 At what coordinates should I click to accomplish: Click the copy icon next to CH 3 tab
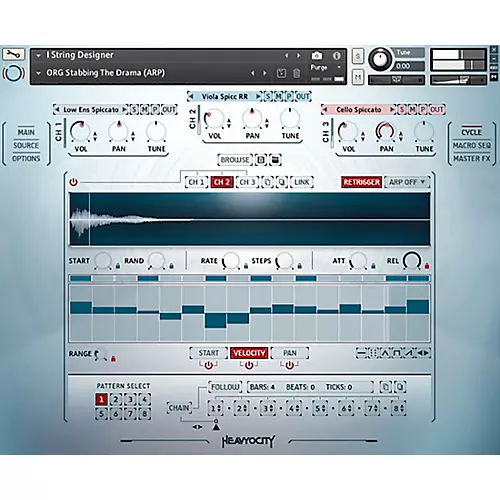267,182
